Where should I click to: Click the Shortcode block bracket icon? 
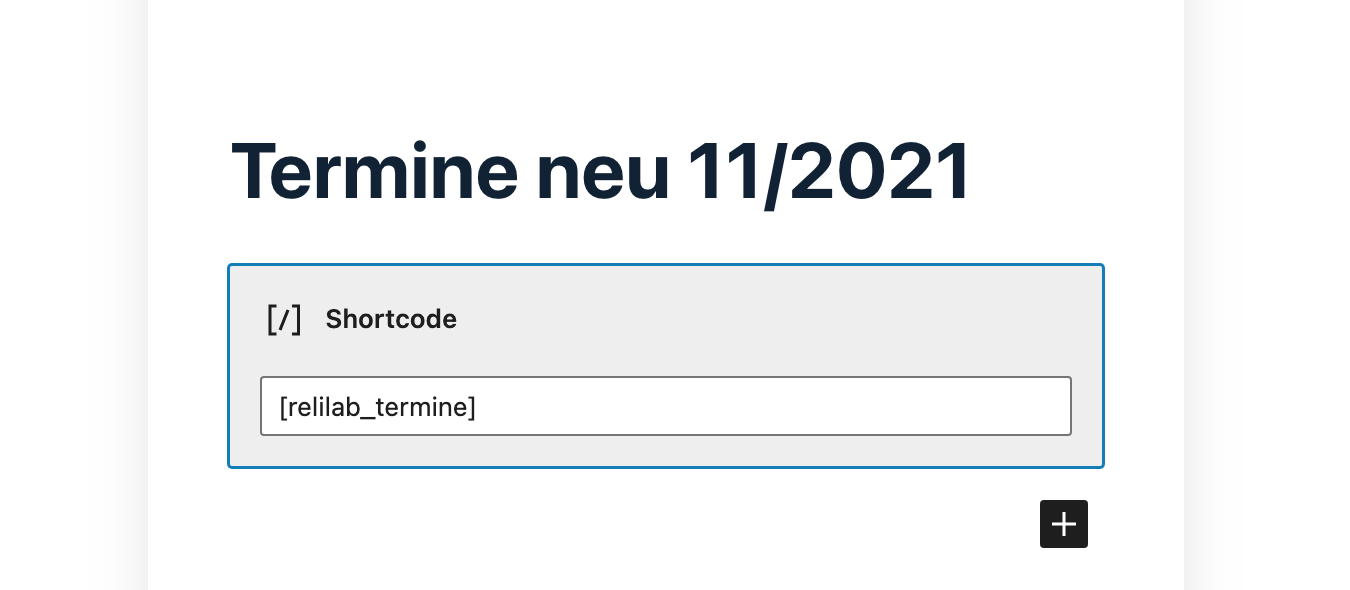[284, 319]
